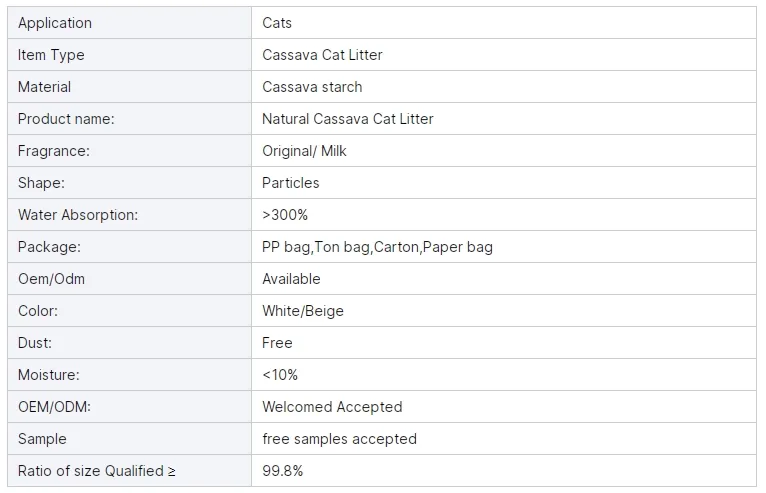Select the "Particles" shape value

(290, 183)
